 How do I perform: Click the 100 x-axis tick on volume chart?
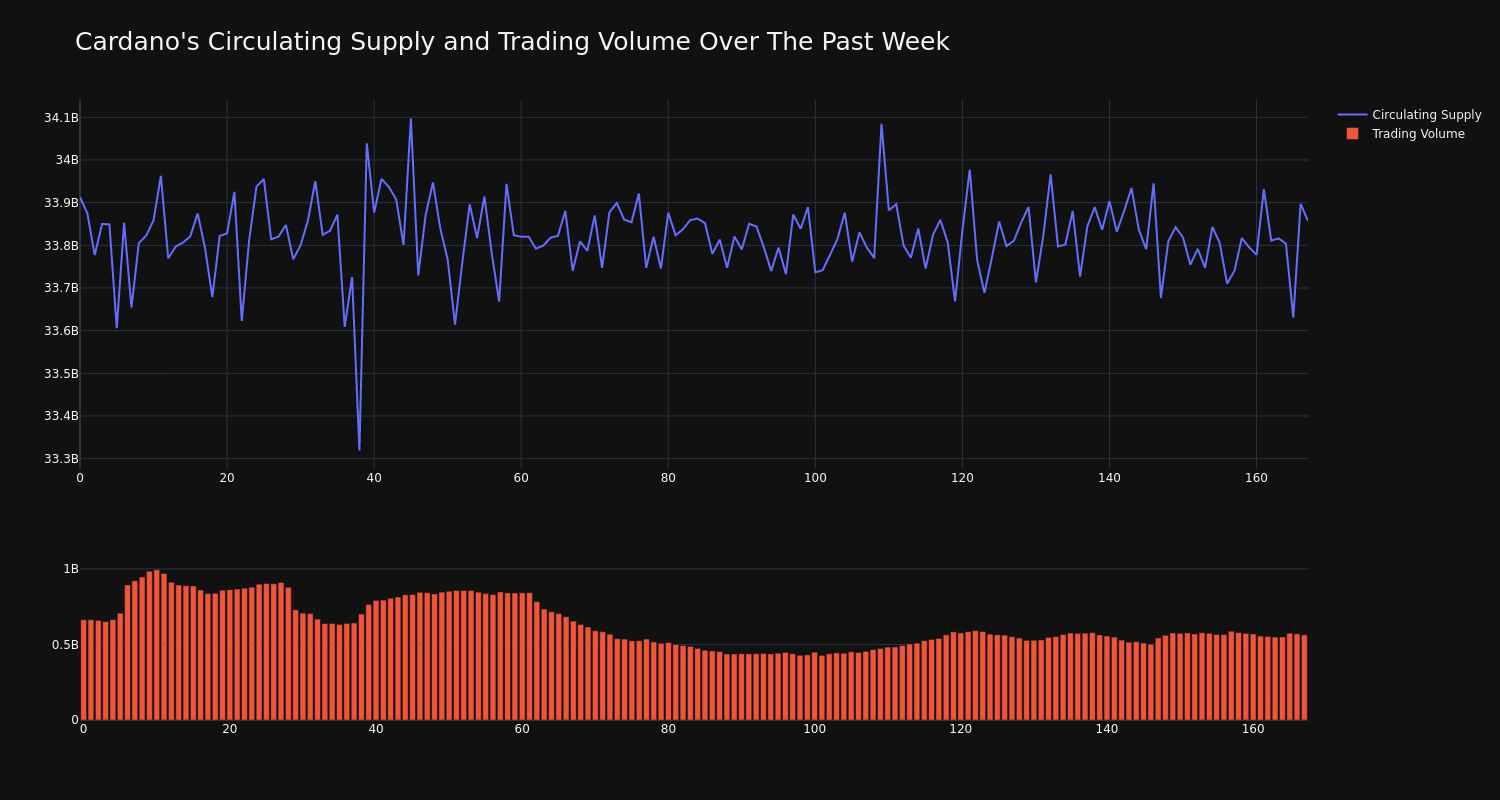click(815, 729)
